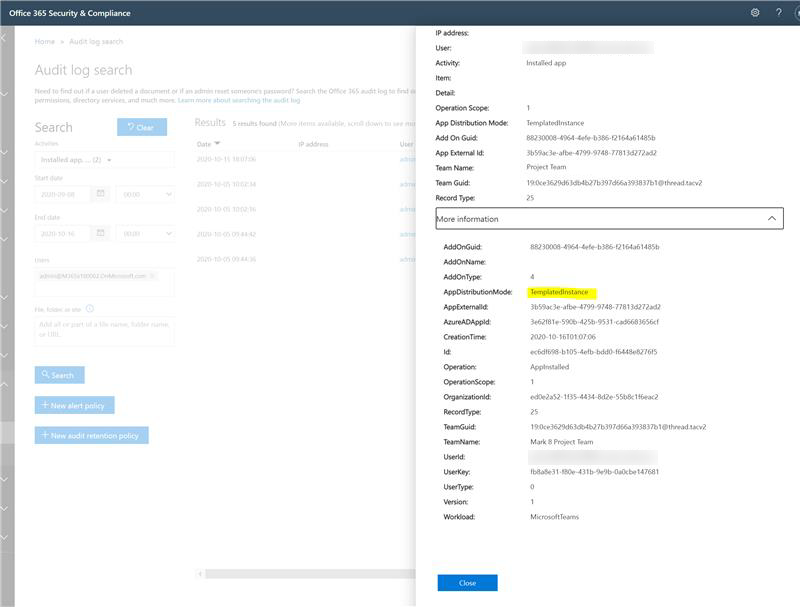Click the Search button

pyautogui.click(x=60, y=375)
